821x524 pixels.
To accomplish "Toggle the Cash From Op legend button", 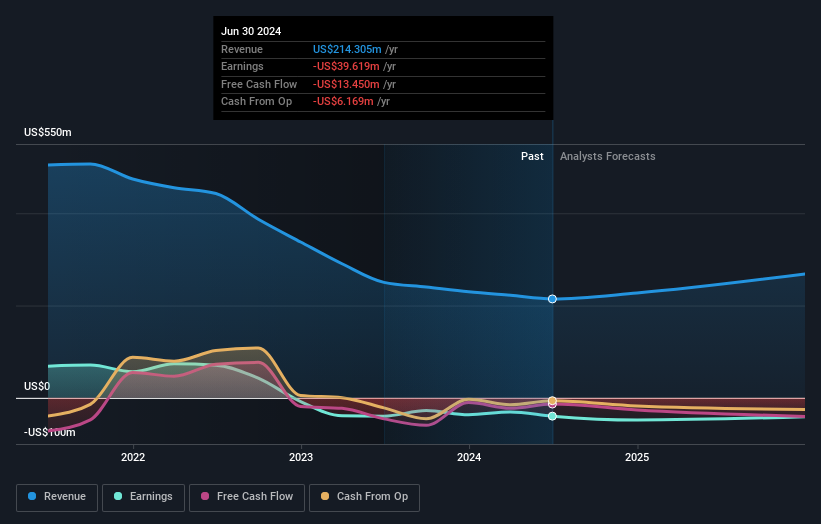I will pos(364,497).
